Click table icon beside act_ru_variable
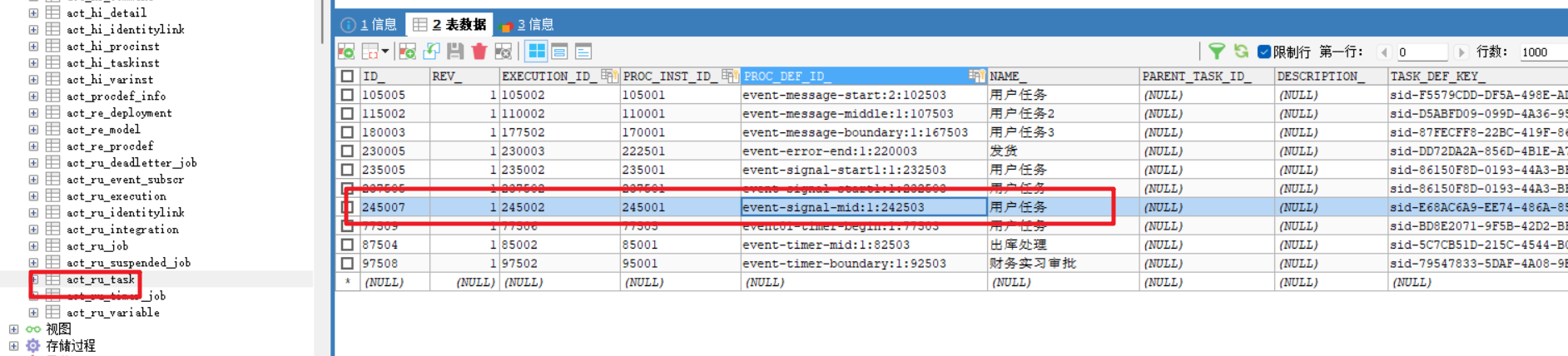Viewport: 1568px width, 356px height. click(52, 312)
